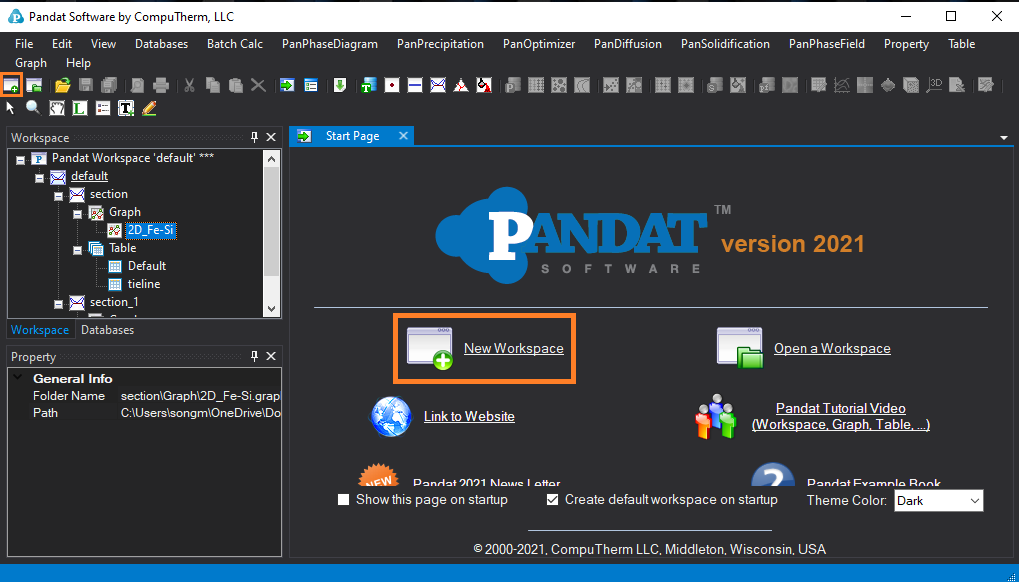Click the greyed database icon with S
The image size is (1019, 582).
pyautogui.click(x=715, y=85)
